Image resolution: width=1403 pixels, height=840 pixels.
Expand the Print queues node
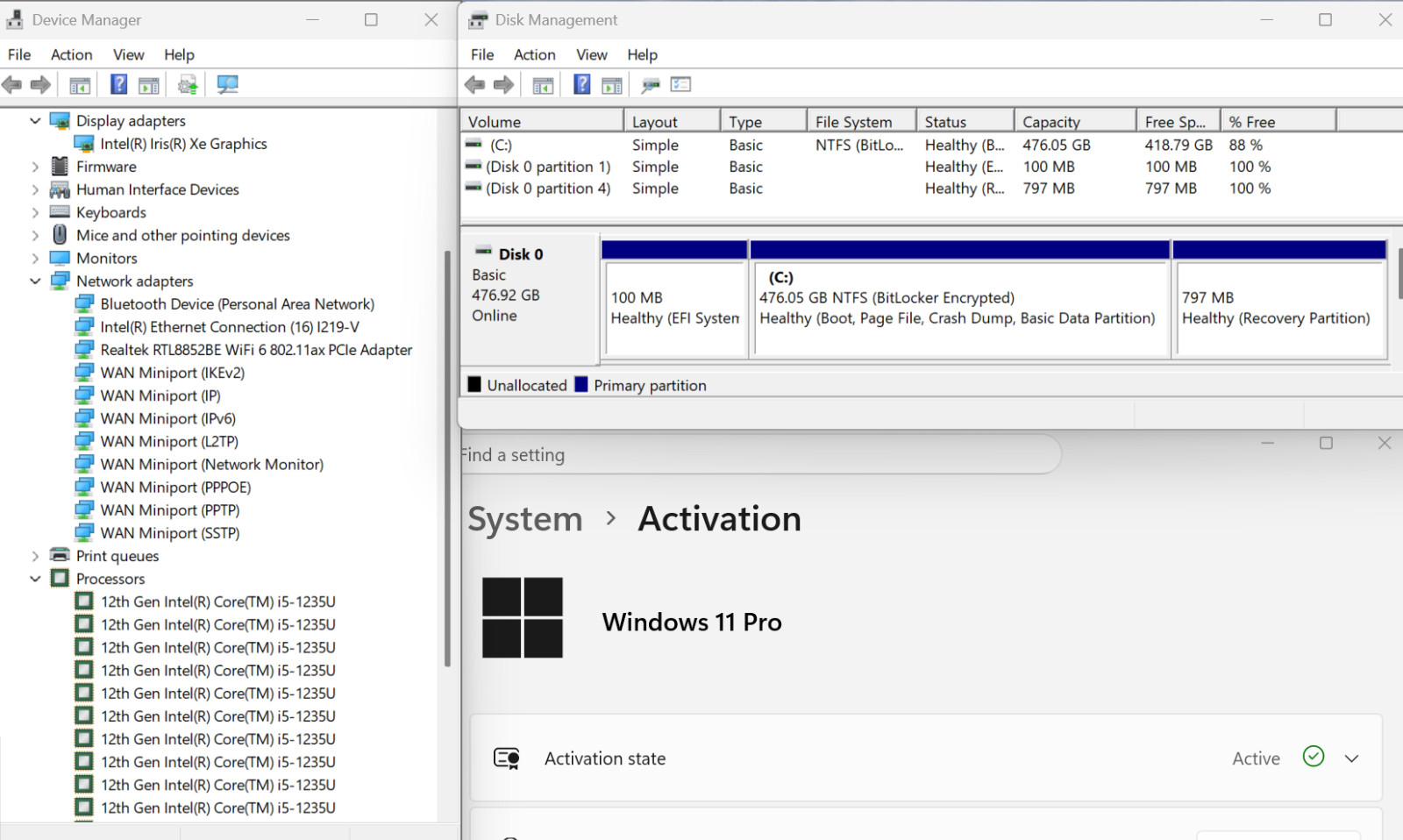click(x=35, y=556)
